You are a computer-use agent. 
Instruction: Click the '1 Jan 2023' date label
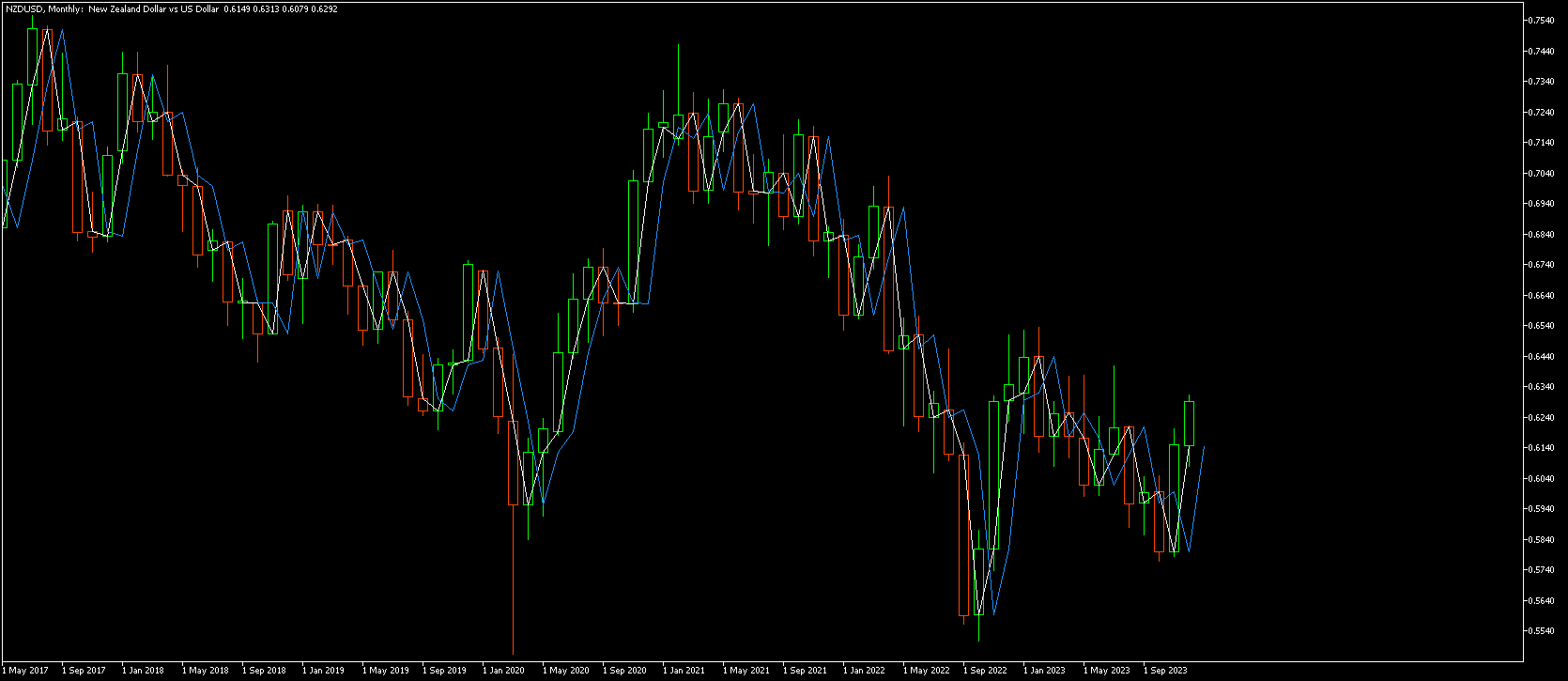point(1045,671)
